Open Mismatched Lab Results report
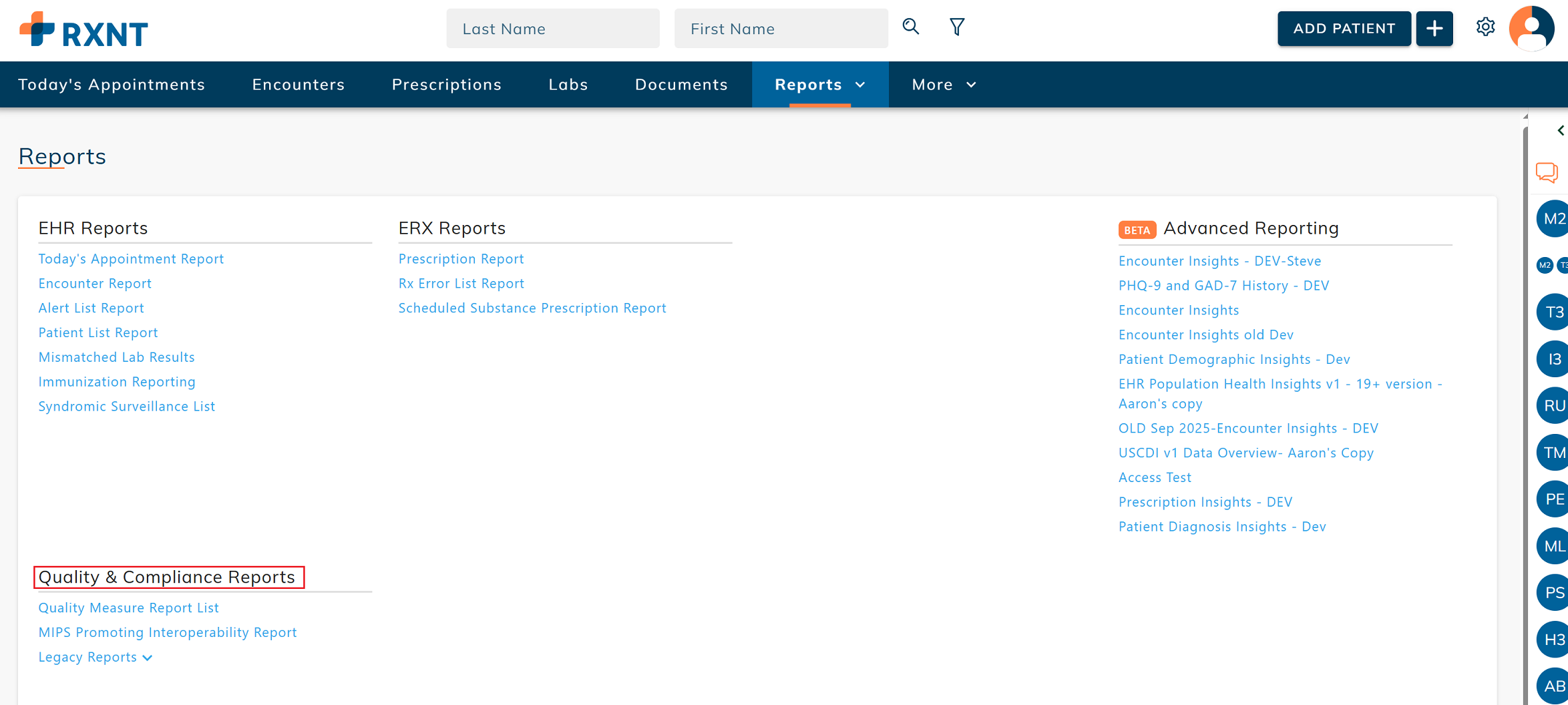Image resolution: width=1568 pixels, height=705 pixels. [x=117, y=358]
